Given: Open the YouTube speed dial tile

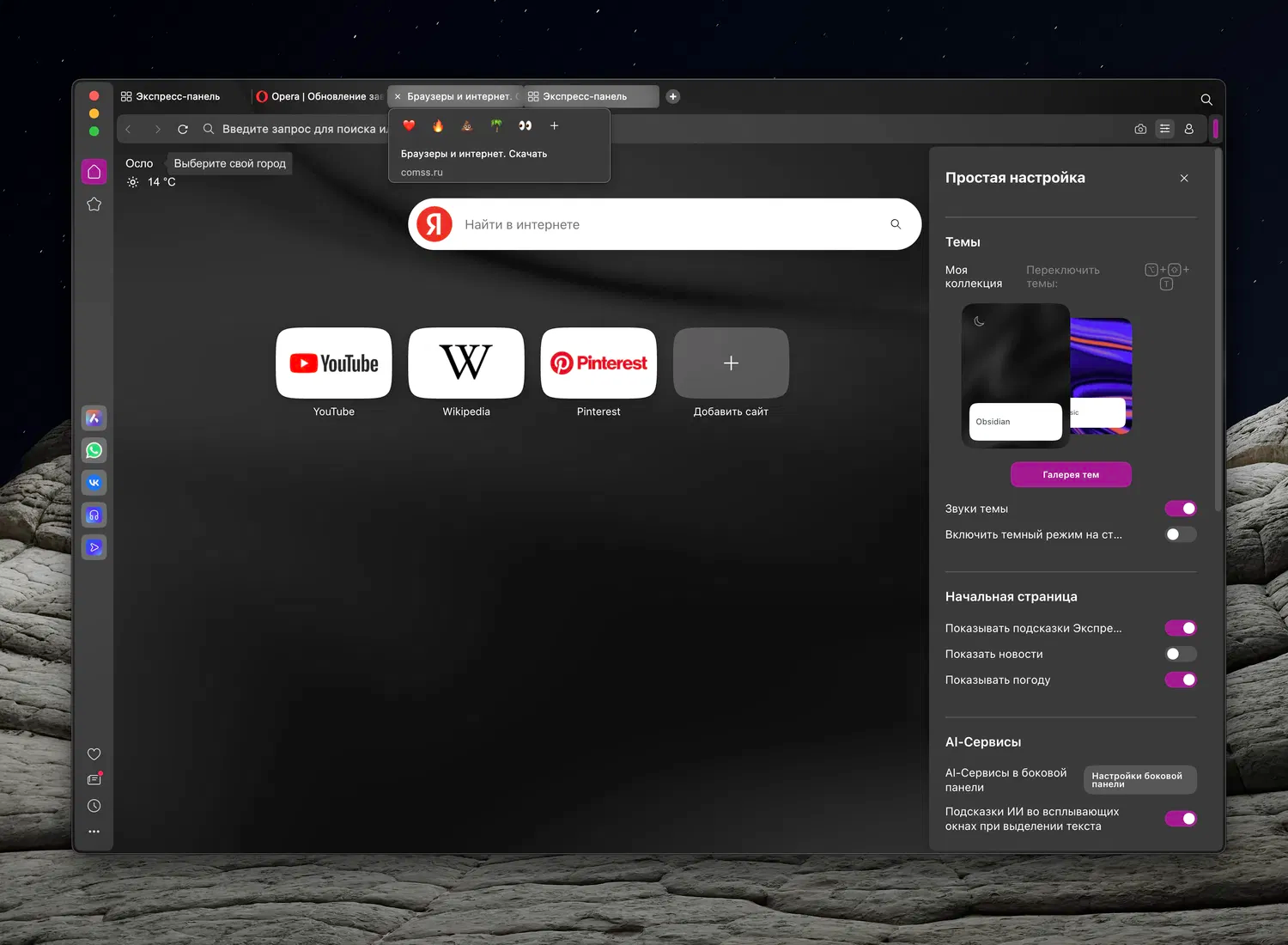Looking at the screenshot, I should click(334, 363).
